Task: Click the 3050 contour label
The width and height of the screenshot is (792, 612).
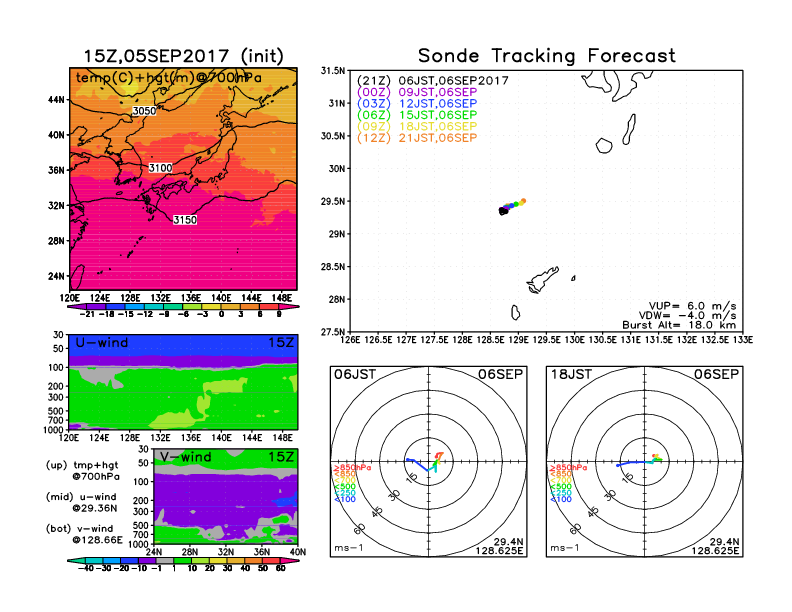Action: 144,111
